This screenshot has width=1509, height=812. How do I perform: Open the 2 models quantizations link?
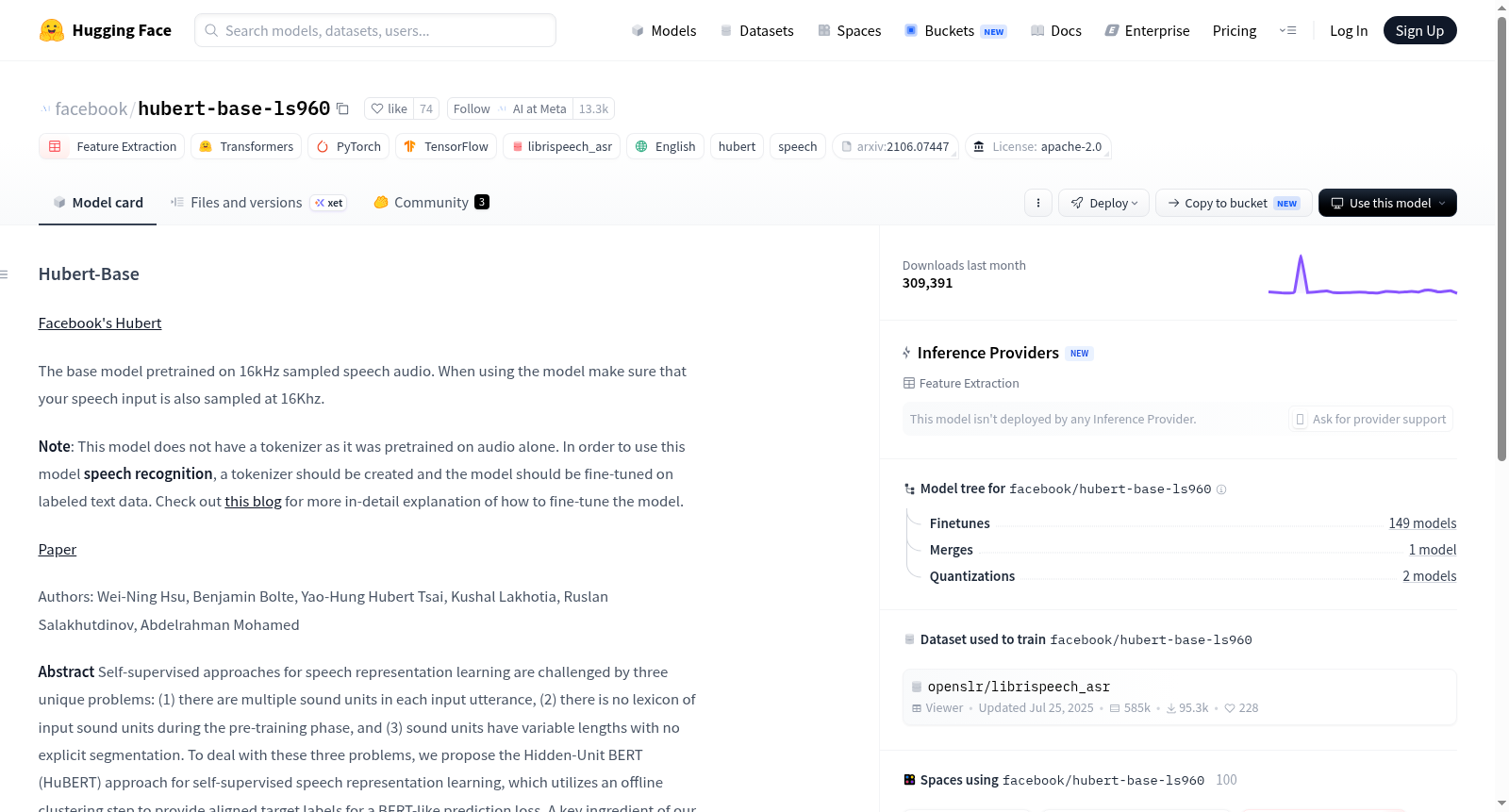click(x=1429, y=576)
